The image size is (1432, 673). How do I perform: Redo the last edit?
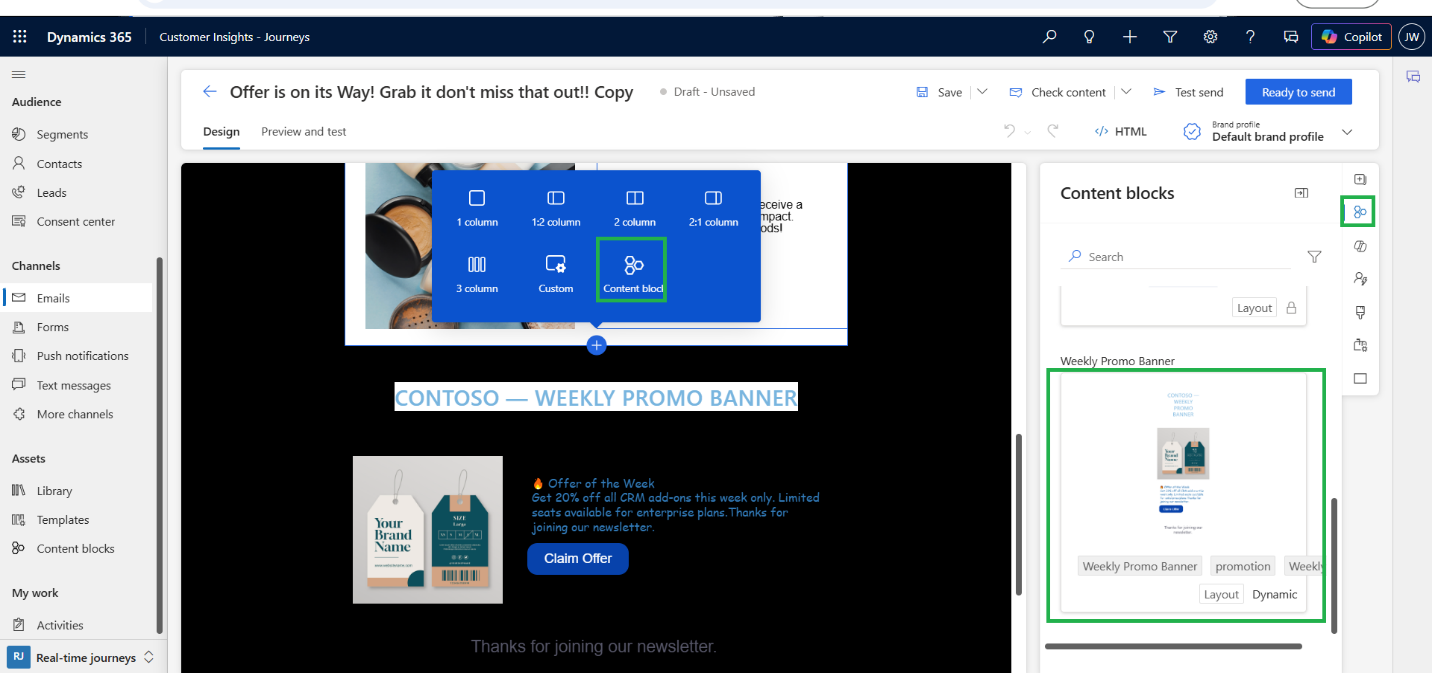coord(1053,131)
